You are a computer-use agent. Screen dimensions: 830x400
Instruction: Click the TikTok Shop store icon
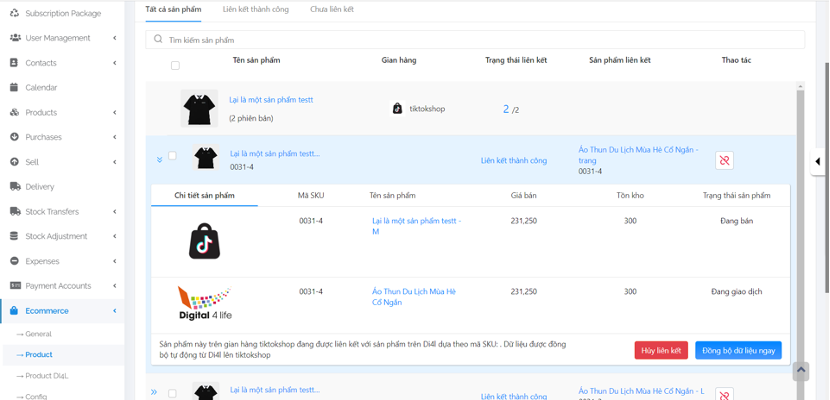397,108
